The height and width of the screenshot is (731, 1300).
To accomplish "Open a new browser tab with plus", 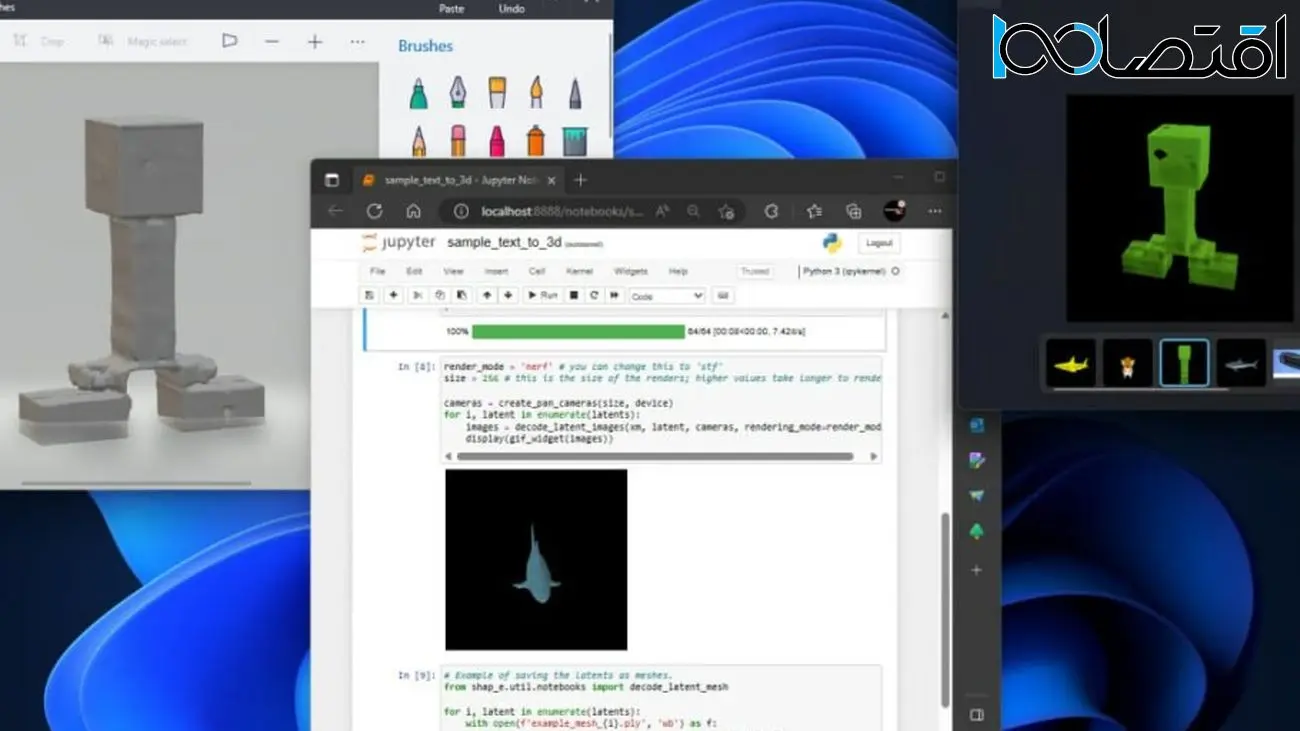I will 580,180.
